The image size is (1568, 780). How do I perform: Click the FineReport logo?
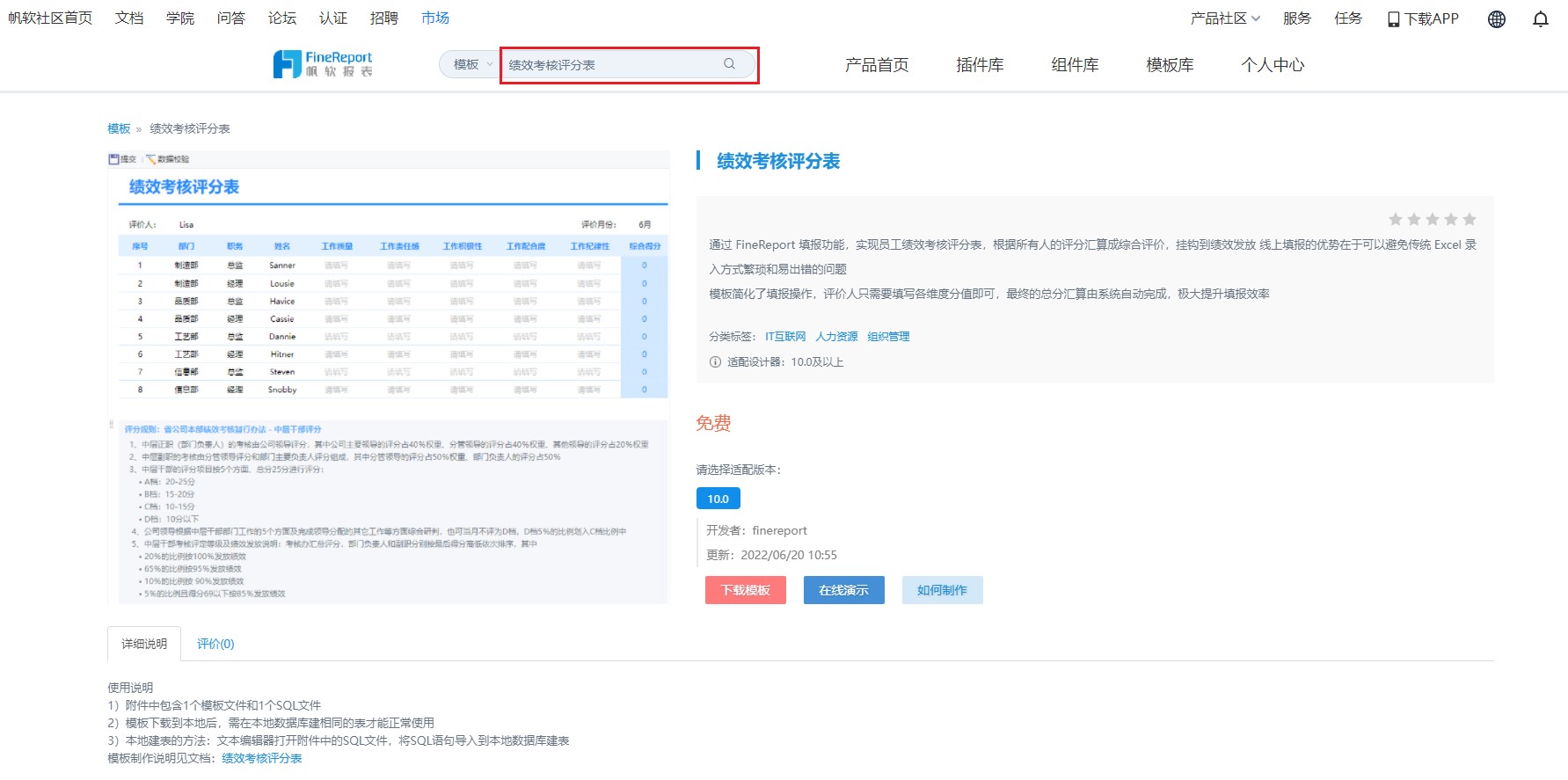323,64
